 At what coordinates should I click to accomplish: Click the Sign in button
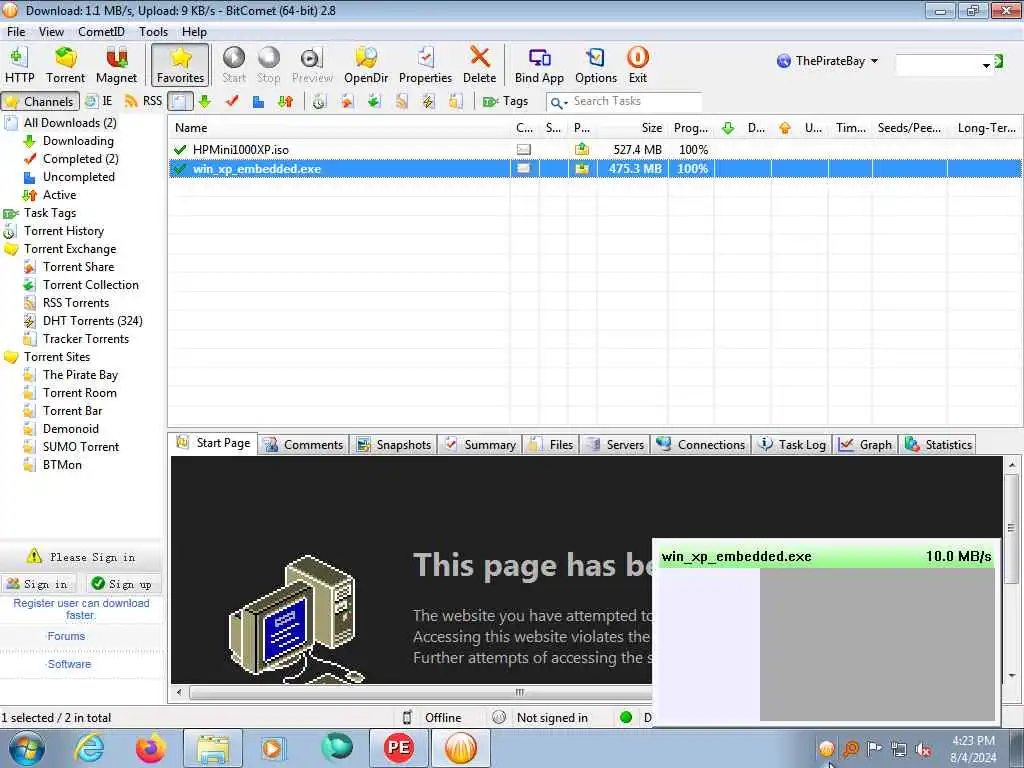pos(38,584)
